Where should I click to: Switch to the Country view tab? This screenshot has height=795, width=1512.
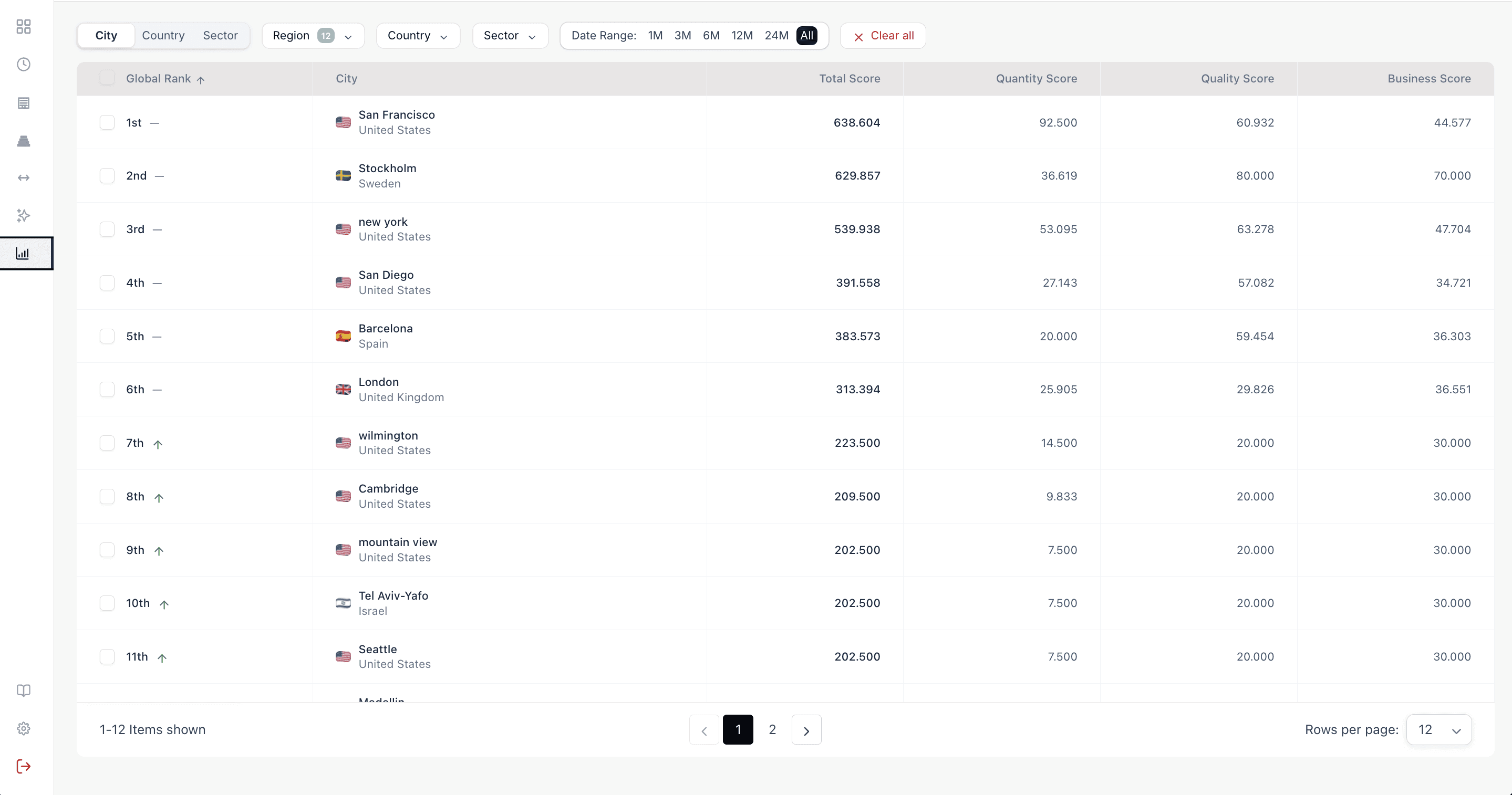pyautogui.click(x=163, y=36)
